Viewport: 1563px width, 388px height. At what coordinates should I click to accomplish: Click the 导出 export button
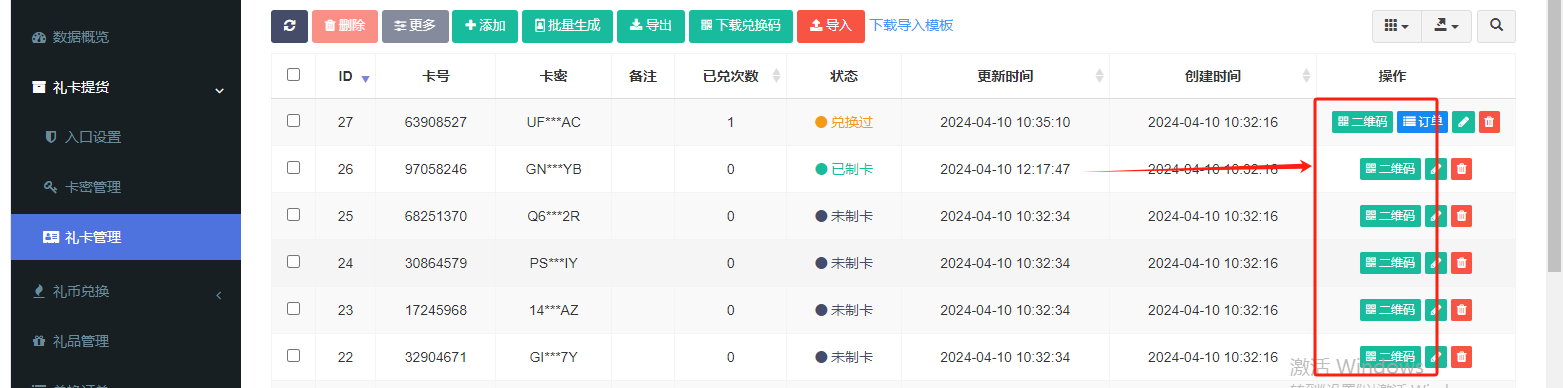click(651, 26)
